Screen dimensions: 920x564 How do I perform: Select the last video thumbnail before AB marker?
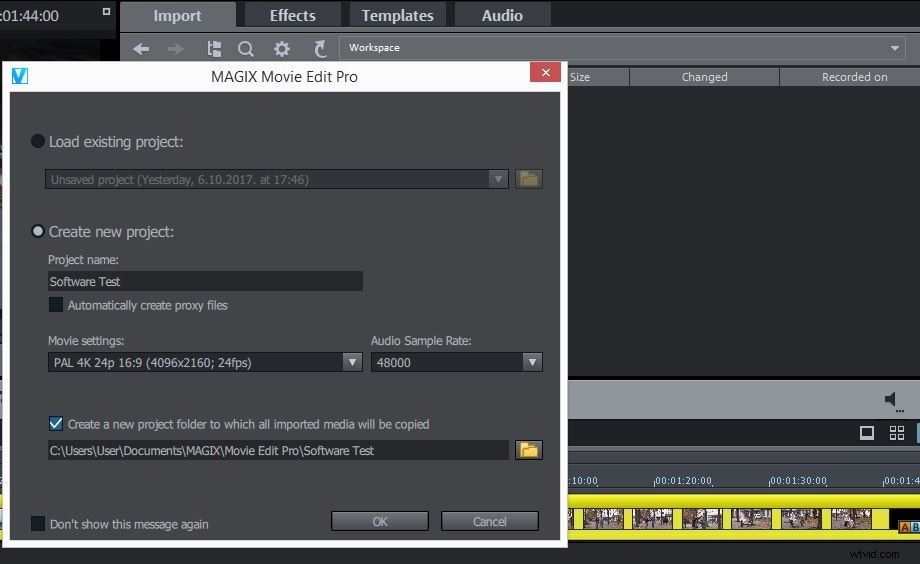[x=851, y=519]
